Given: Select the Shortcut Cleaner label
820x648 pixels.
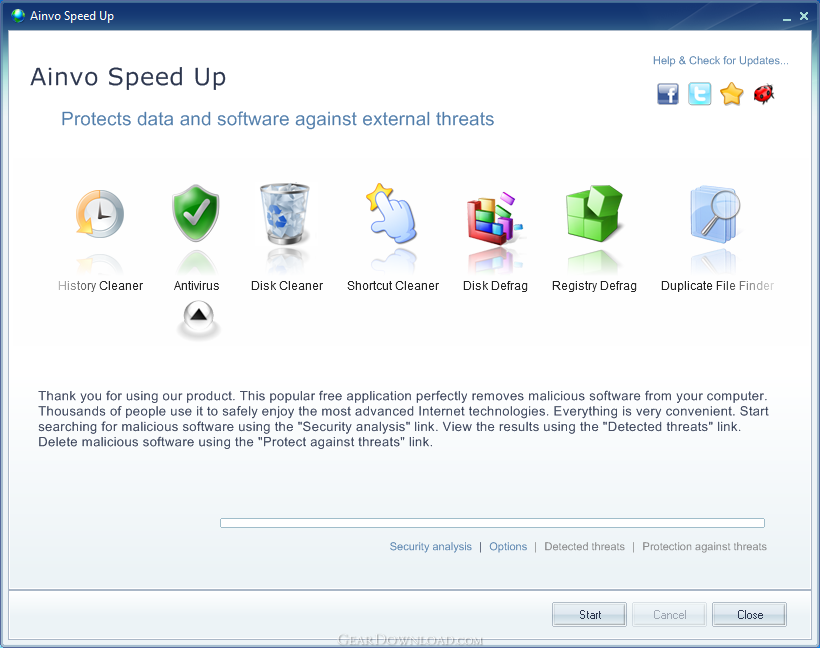Looking at the screenshot, I should tap(393, 286).
